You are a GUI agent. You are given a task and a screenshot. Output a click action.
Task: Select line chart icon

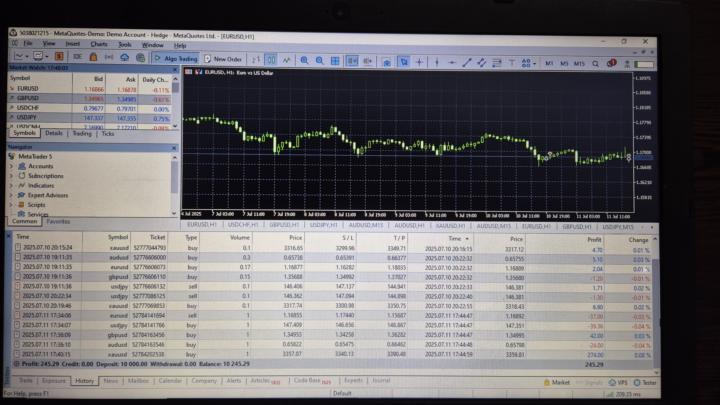coord(287,60)
